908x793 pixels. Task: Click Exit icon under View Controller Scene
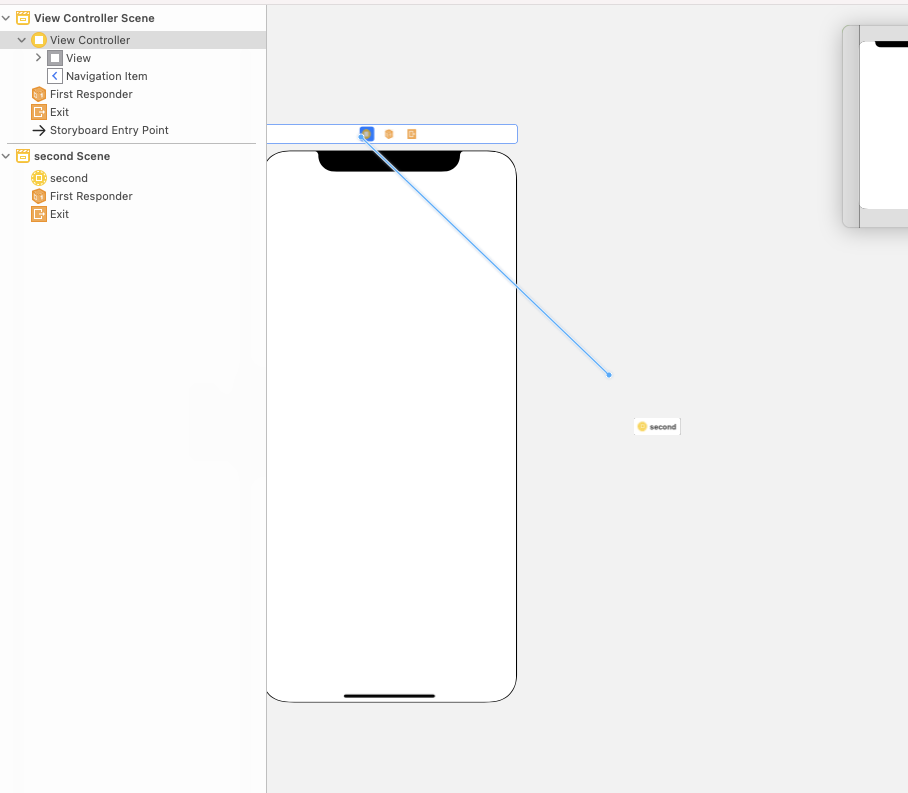(39, 112)
